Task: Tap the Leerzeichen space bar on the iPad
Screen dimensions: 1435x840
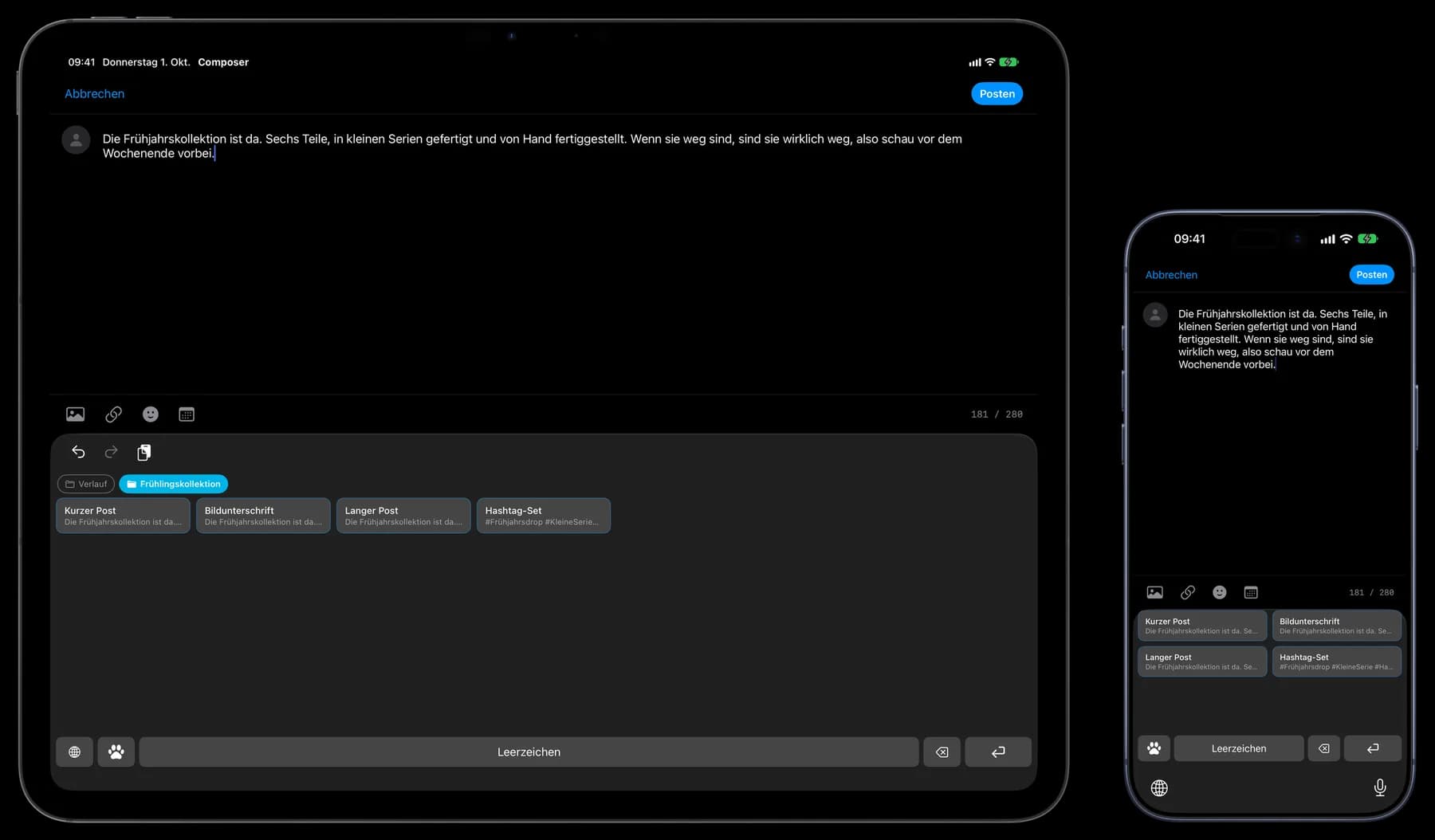Action: tap(529, 752)
